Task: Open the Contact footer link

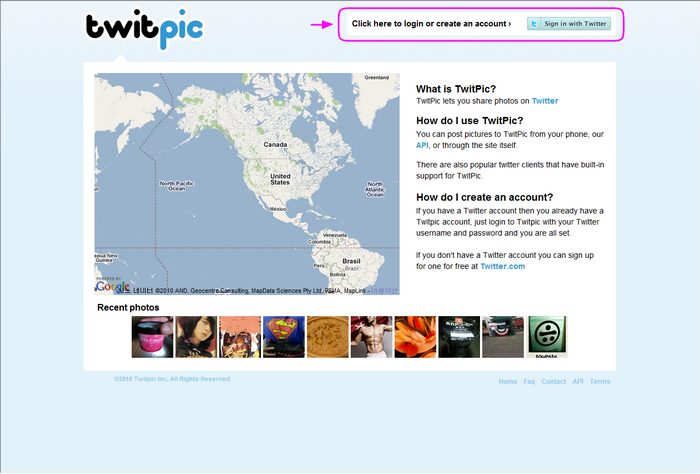Action: point(554,382)
